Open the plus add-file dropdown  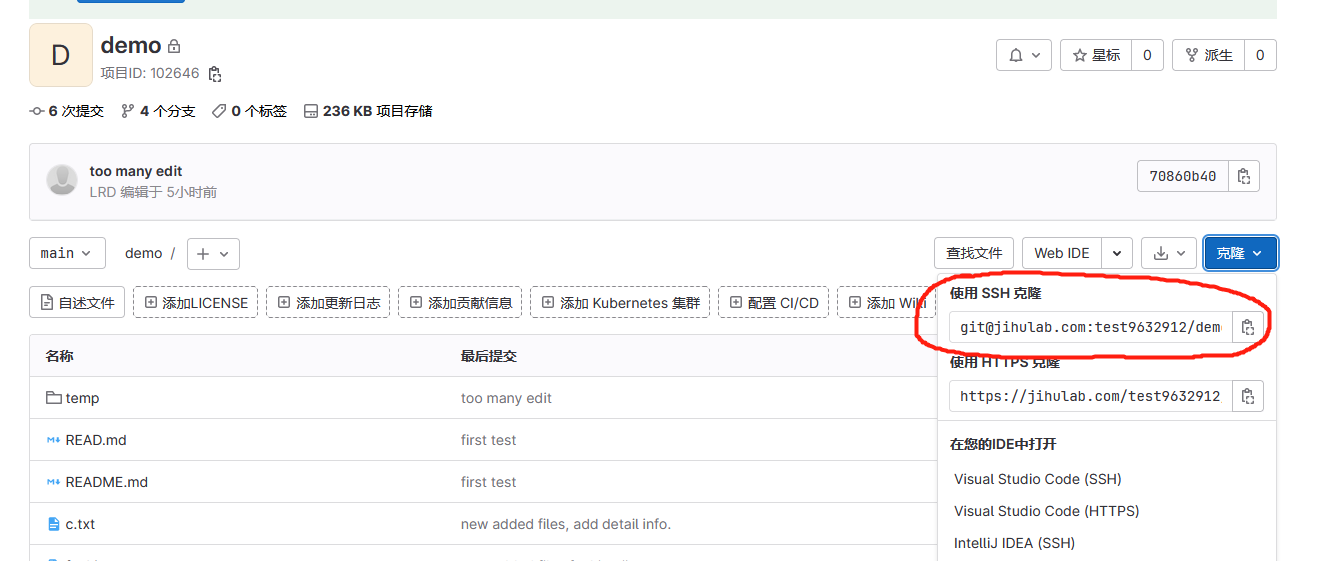[x=213, y=254]
